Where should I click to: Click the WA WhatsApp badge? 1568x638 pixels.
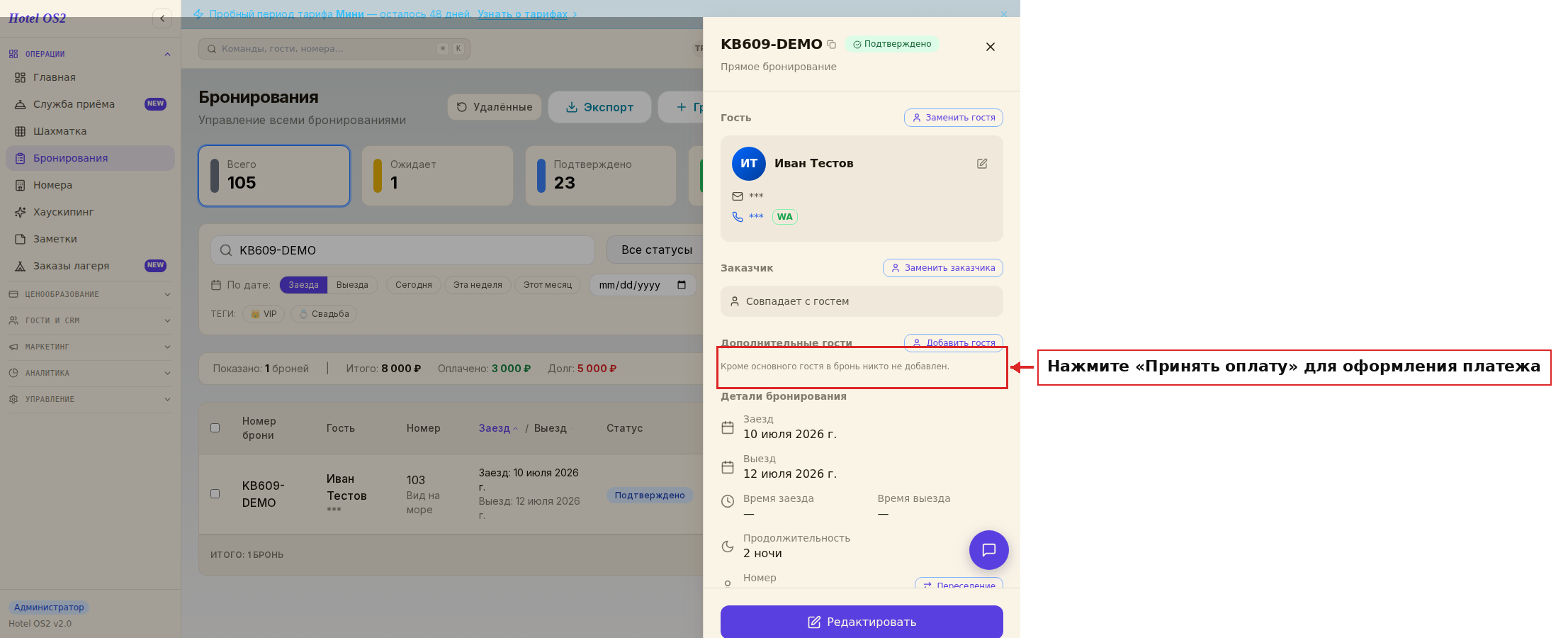coord(784,217)
